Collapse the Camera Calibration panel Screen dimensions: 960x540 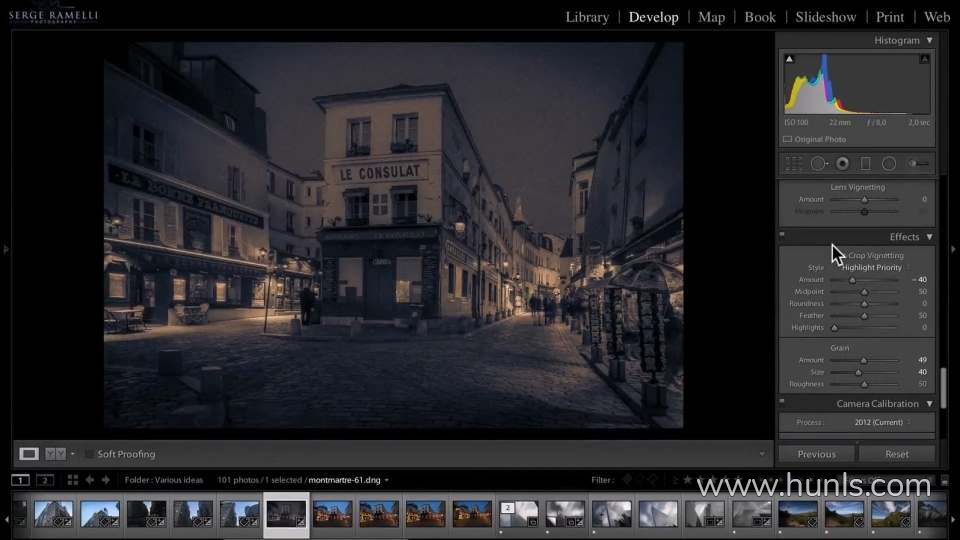click(929, 404)
